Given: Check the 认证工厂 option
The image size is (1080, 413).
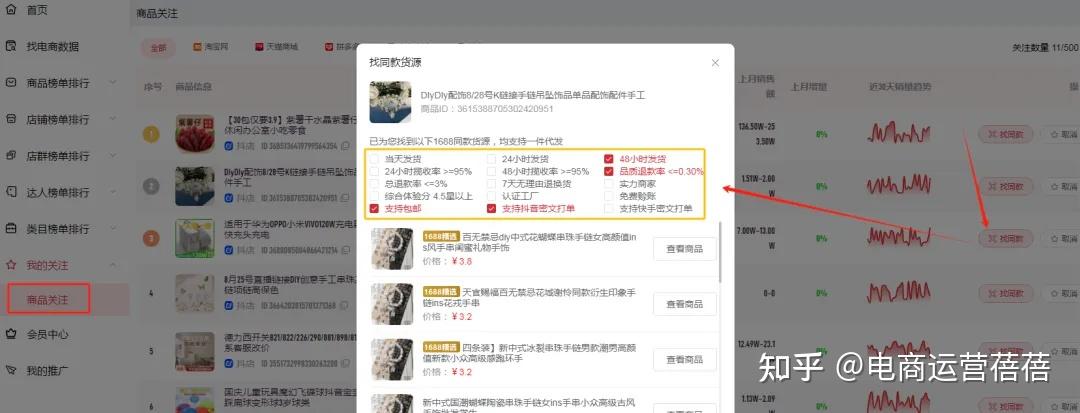Looking at the screenshot, I should (x=491, y=196).
